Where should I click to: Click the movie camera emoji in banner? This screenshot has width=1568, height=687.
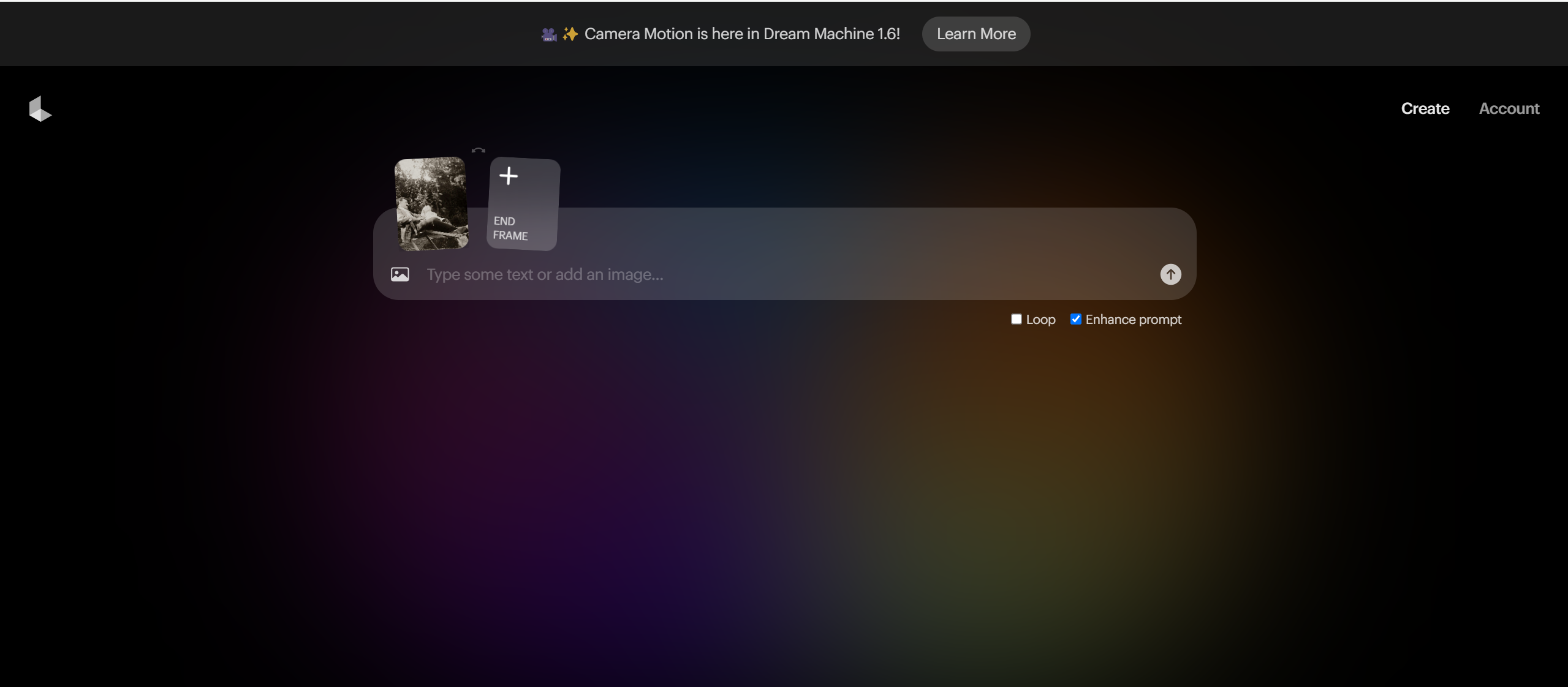pyautogui.click(x=548, y=34)
